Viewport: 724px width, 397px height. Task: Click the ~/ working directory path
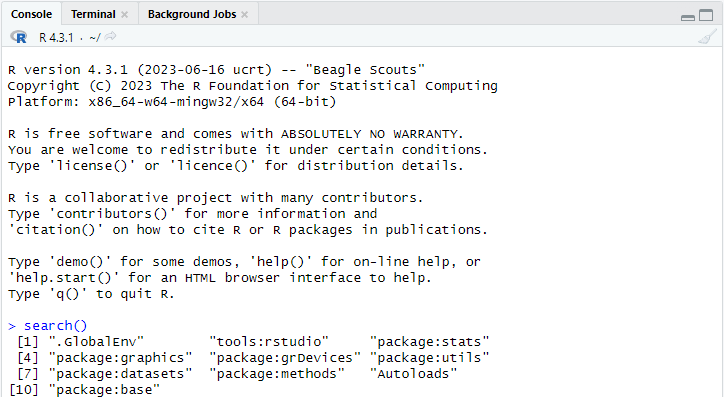(95, 37)
